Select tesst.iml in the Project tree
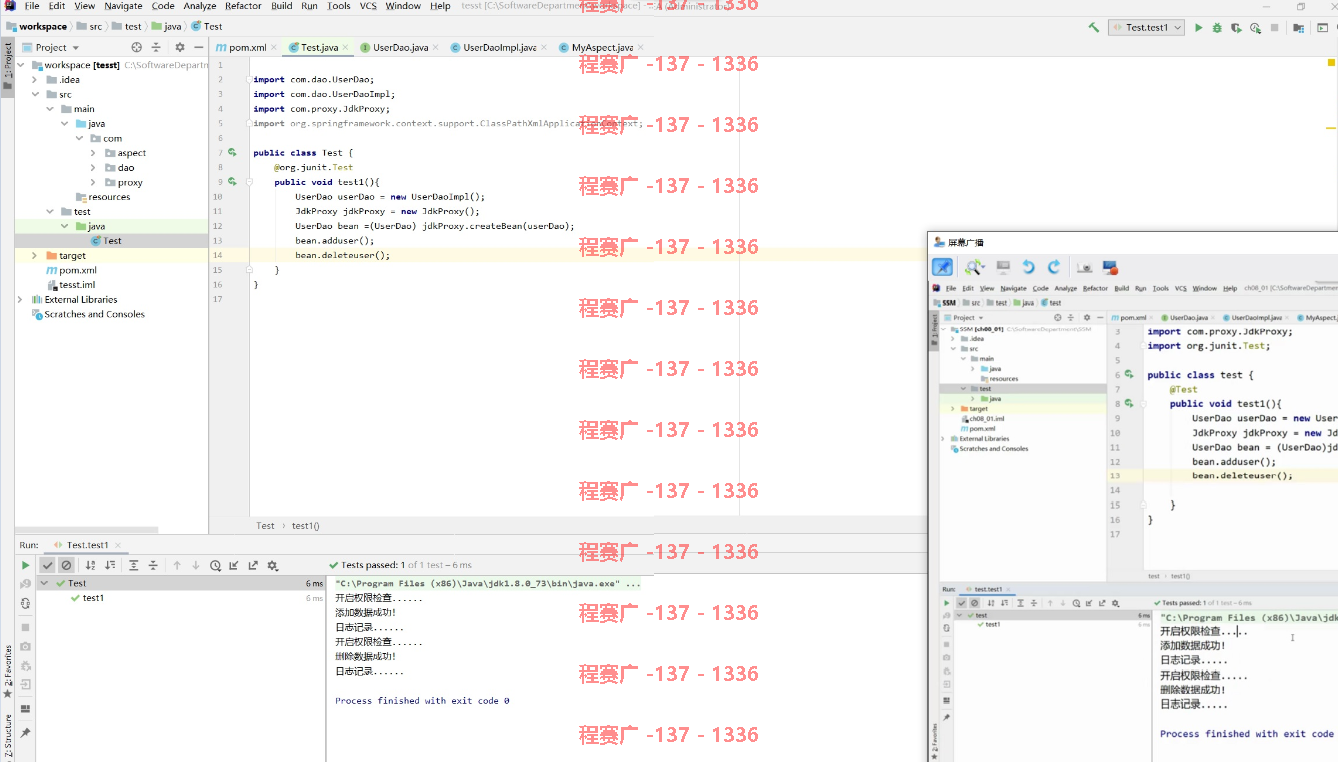 (x=77, y=285)
